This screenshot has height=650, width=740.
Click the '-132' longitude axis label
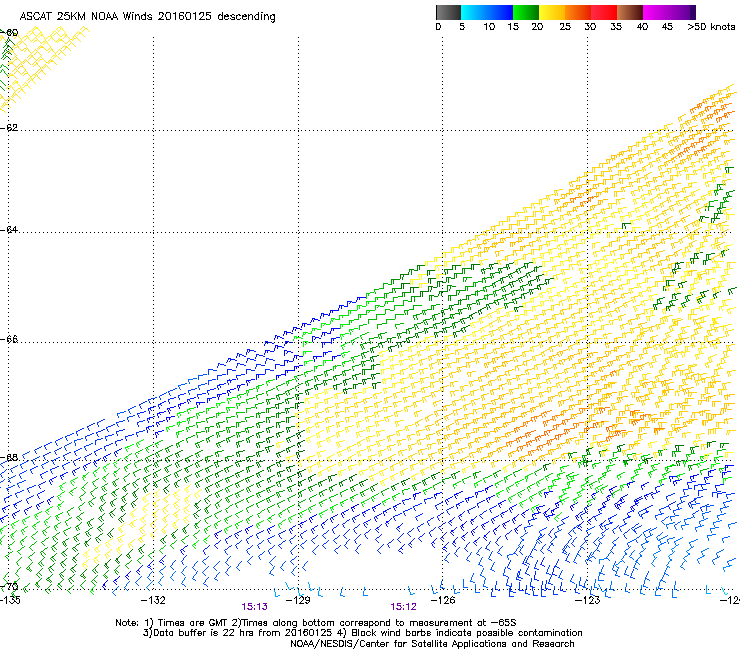[x=153, y=600]
